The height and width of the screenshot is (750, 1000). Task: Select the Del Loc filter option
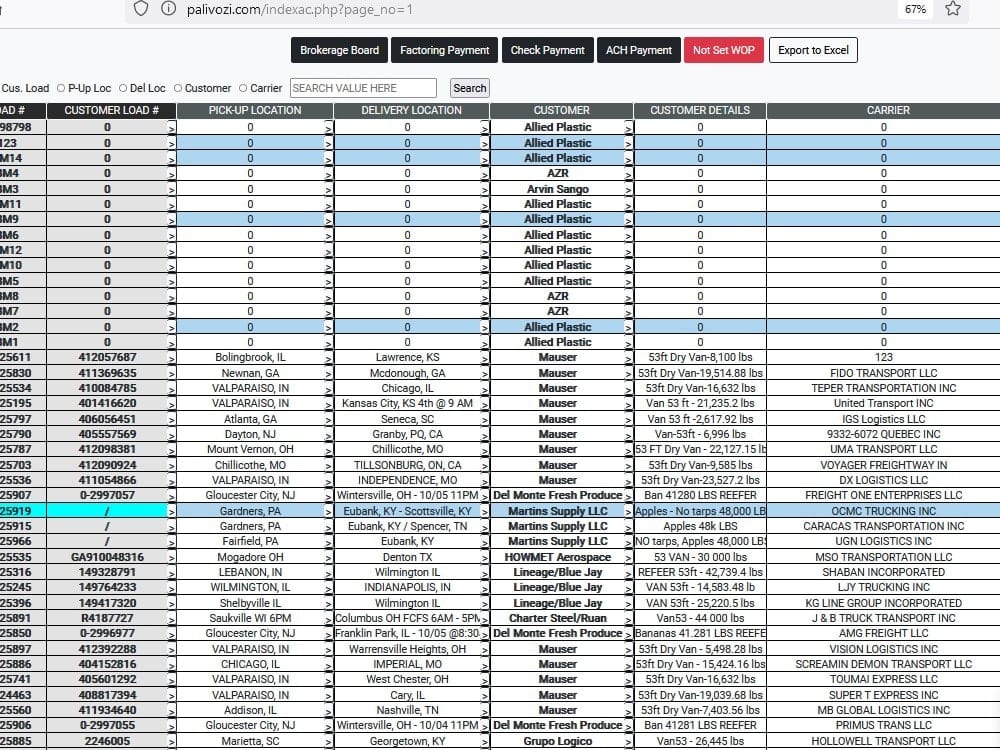pyautogui.click(x=120, y=88)
